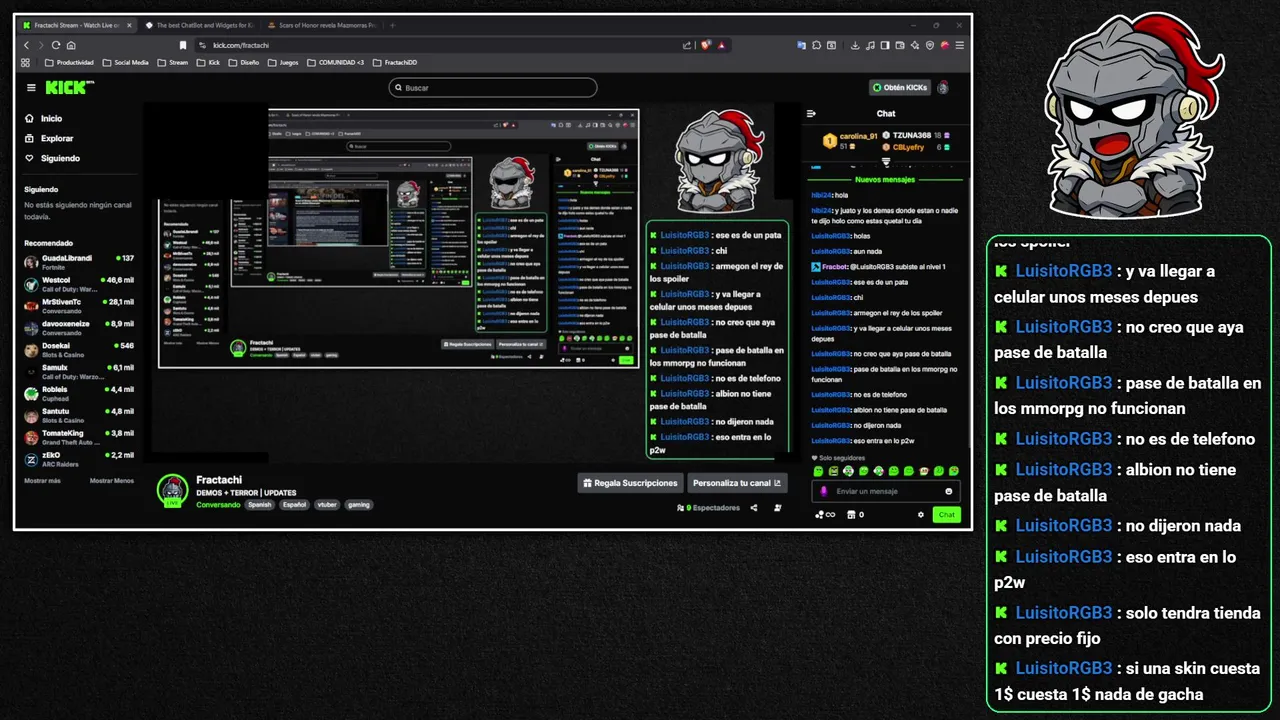
Task: Click TZUNA368 in leaderboard
Action: pos(912,135)
